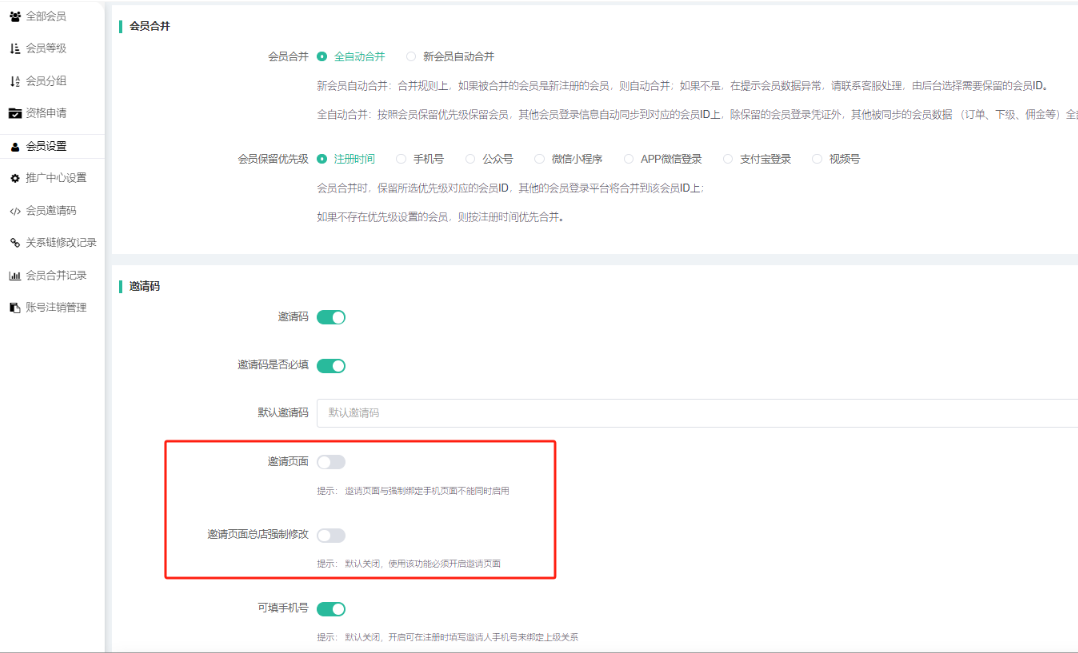The height and width of the screenshot is (653, 1078).
Task: Turn off the 可填手机号 toggle
Action: tap(331, 609)
